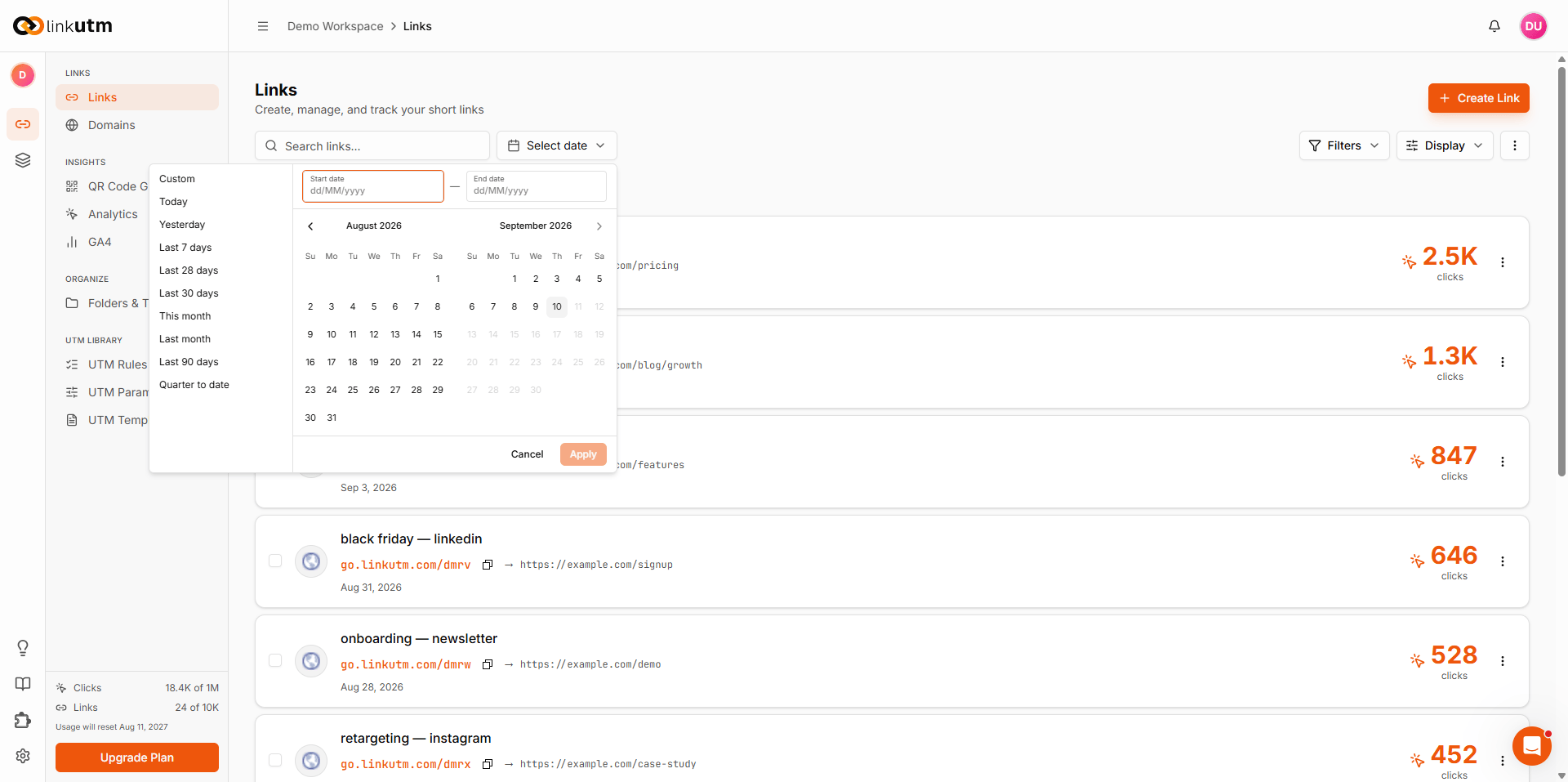Open the lightbulb tips icon in rail
This screenshot has height=782, width=1568.
click(23, 648)
